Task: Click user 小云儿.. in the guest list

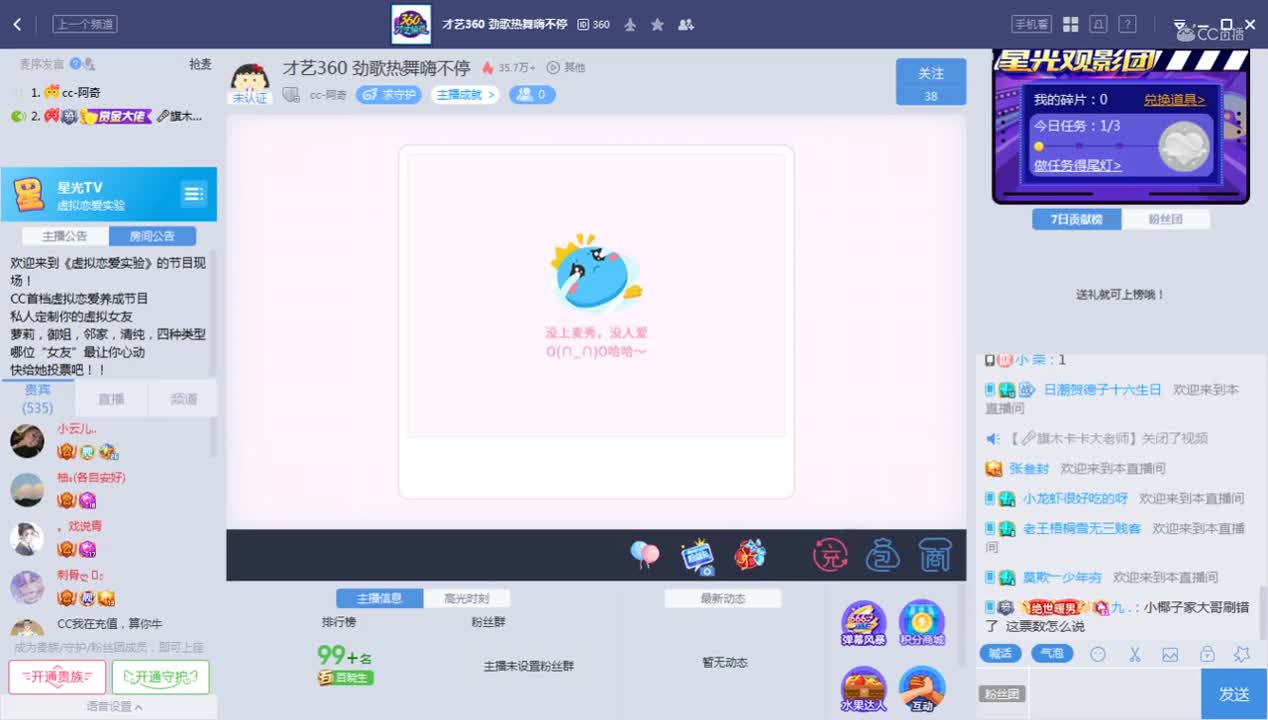Action: (77, 429)
